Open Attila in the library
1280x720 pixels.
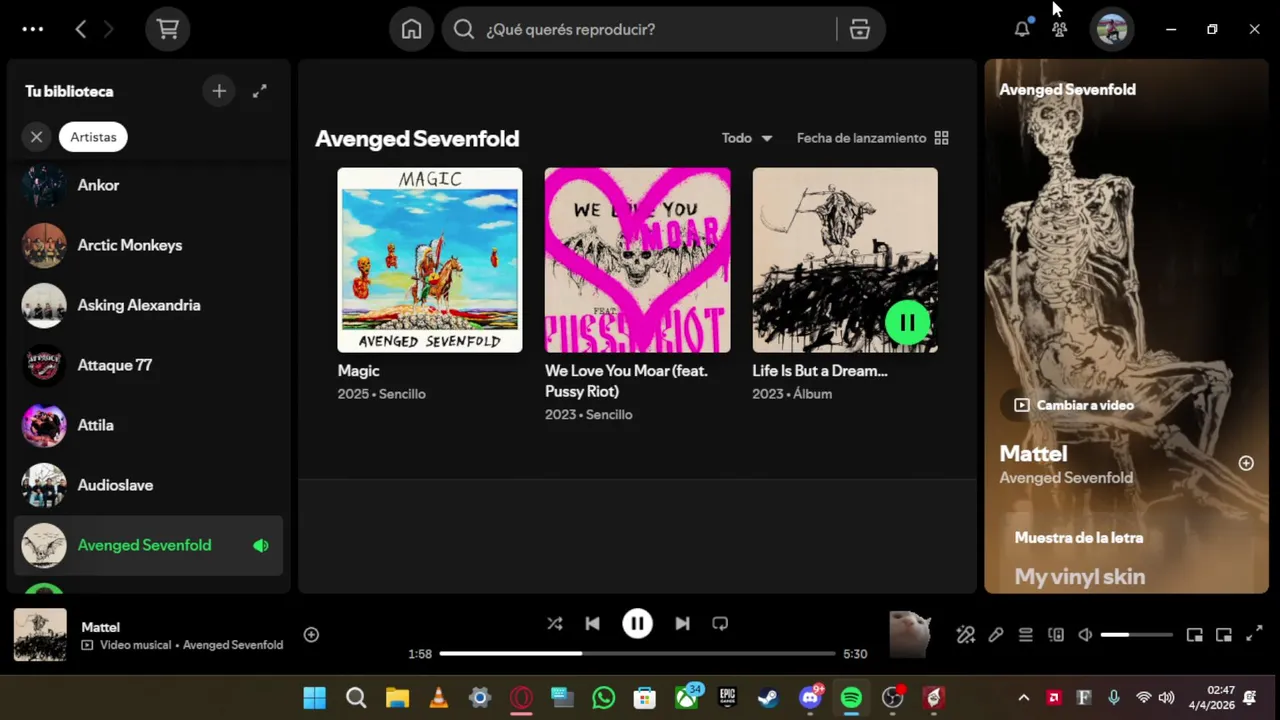point(148,425)
